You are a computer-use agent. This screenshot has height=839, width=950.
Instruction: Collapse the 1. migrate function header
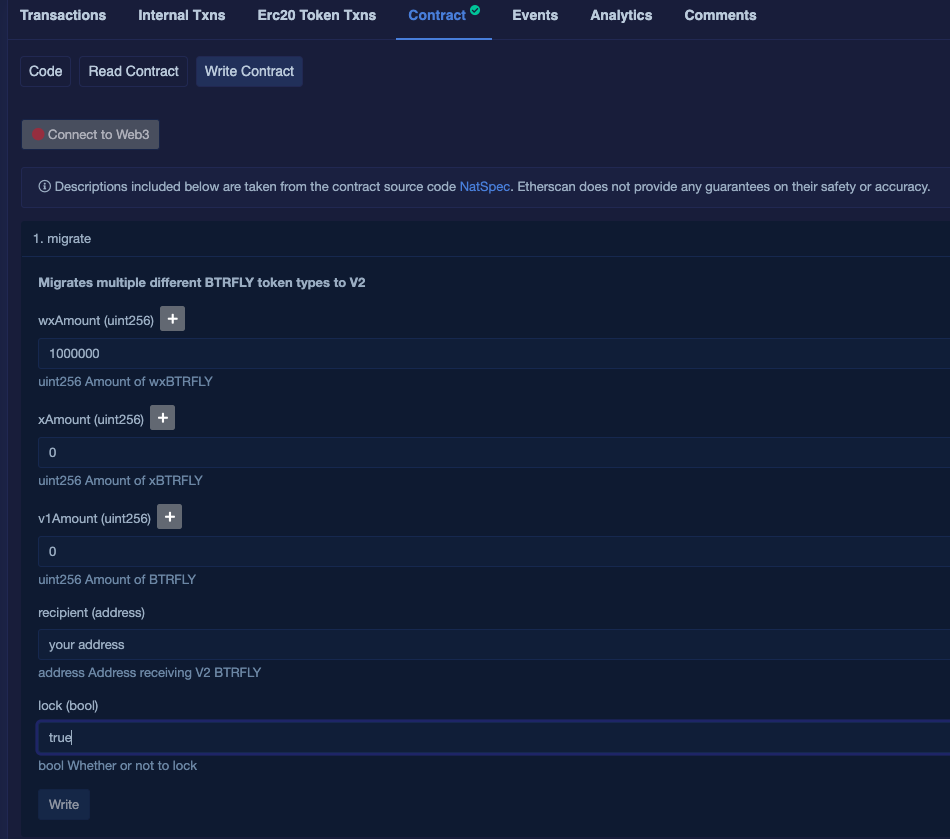[x=485, y=239]
